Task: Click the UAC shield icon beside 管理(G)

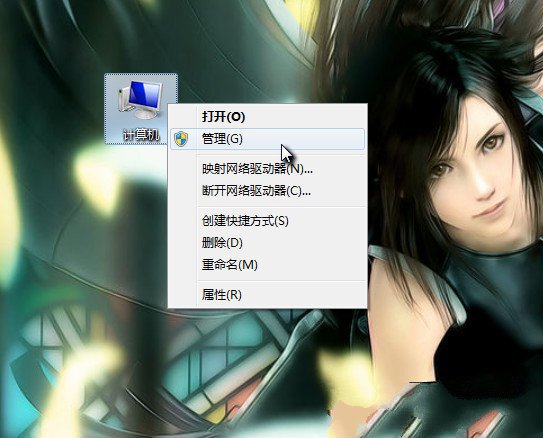Action: 181,139
